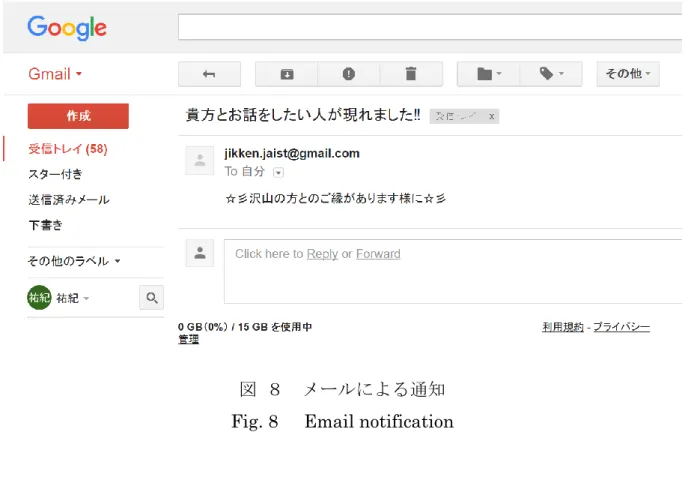This screenshot has width=685, height=498.
Task: Focus the Google search box
Action: [430, 27]
